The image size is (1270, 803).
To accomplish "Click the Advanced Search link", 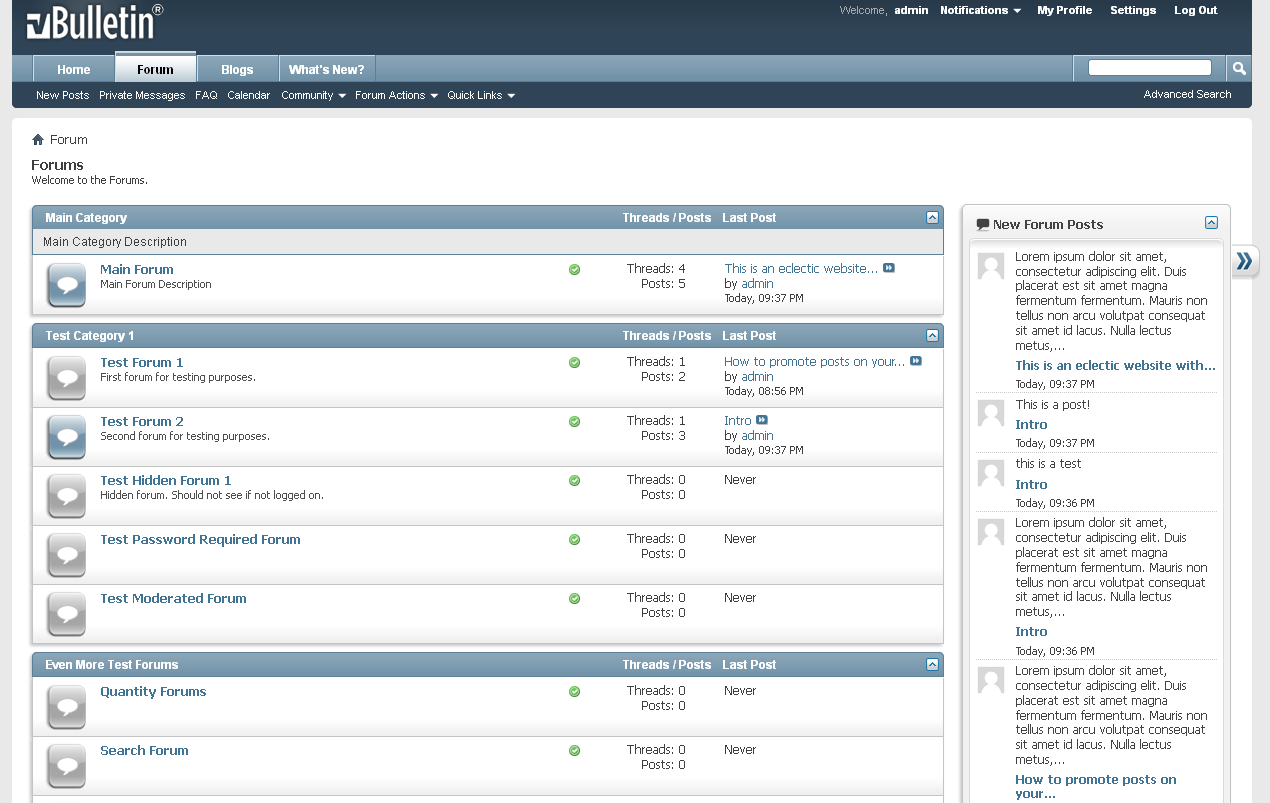I will [1187, 94].
